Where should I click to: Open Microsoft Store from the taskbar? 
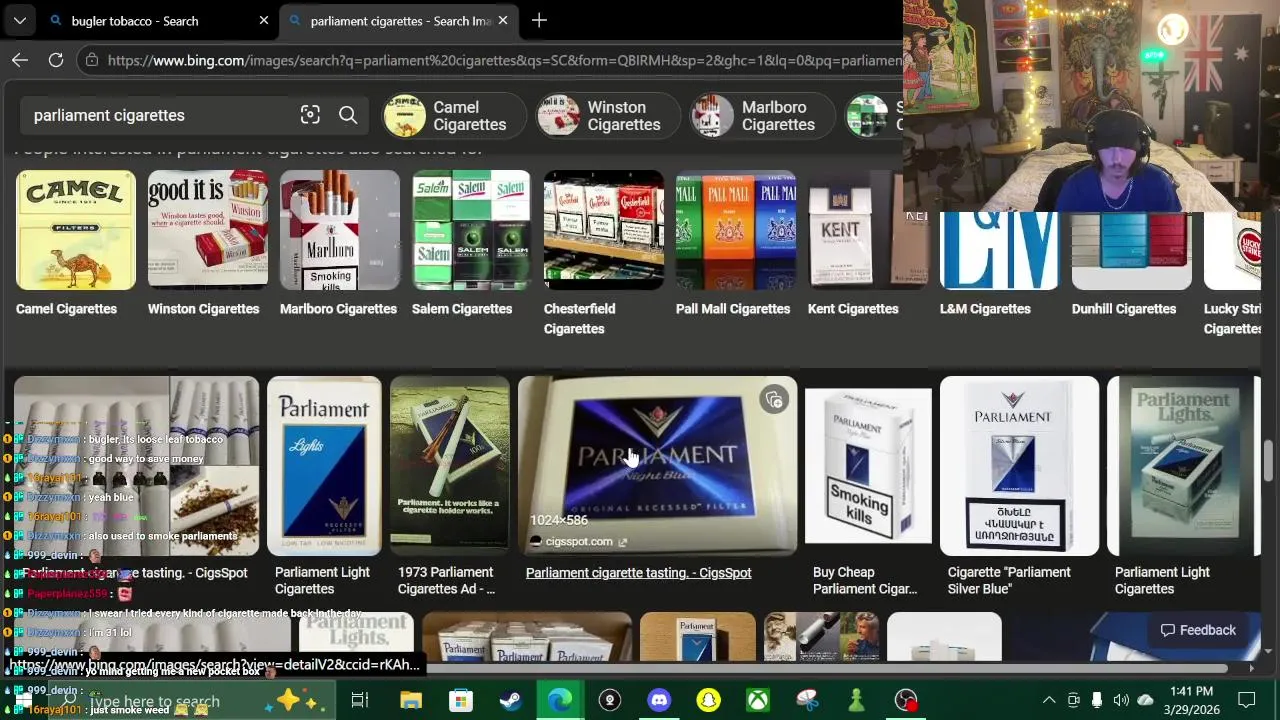460,700
